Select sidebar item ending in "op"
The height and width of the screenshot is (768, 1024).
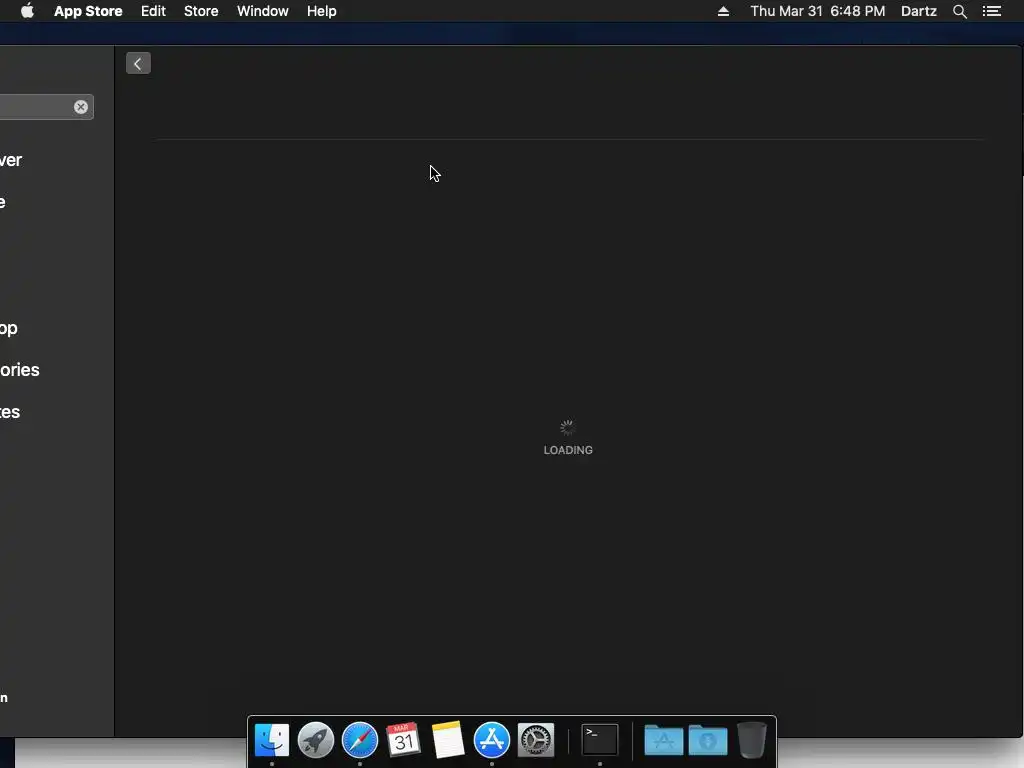click(x=8, y=328)
